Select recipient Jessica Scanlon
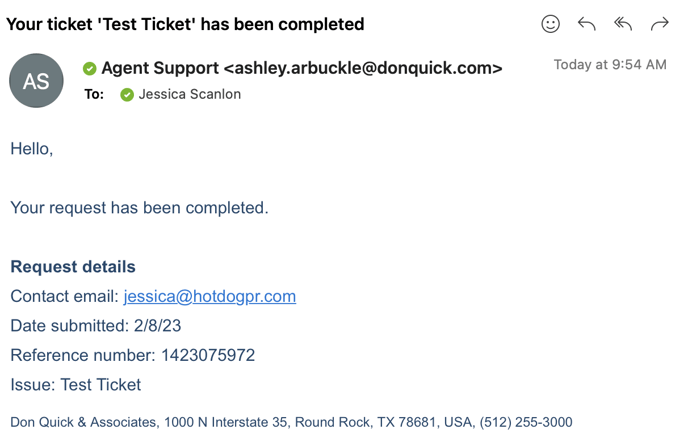This screenshot has width=688, height=446. [x=189, y=95]
